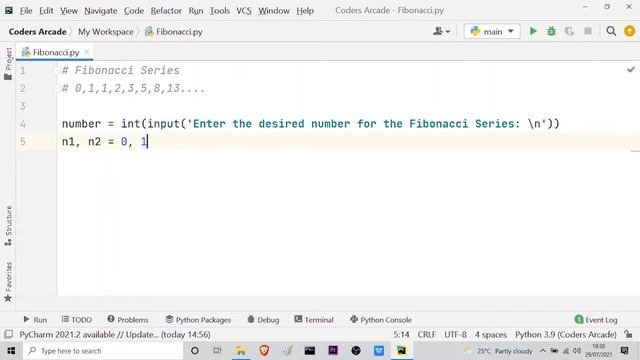The height and width of the screenshot is (360, 640).
Task: Switch to PyCharm icon on taskbar
Action: point(402,351)
